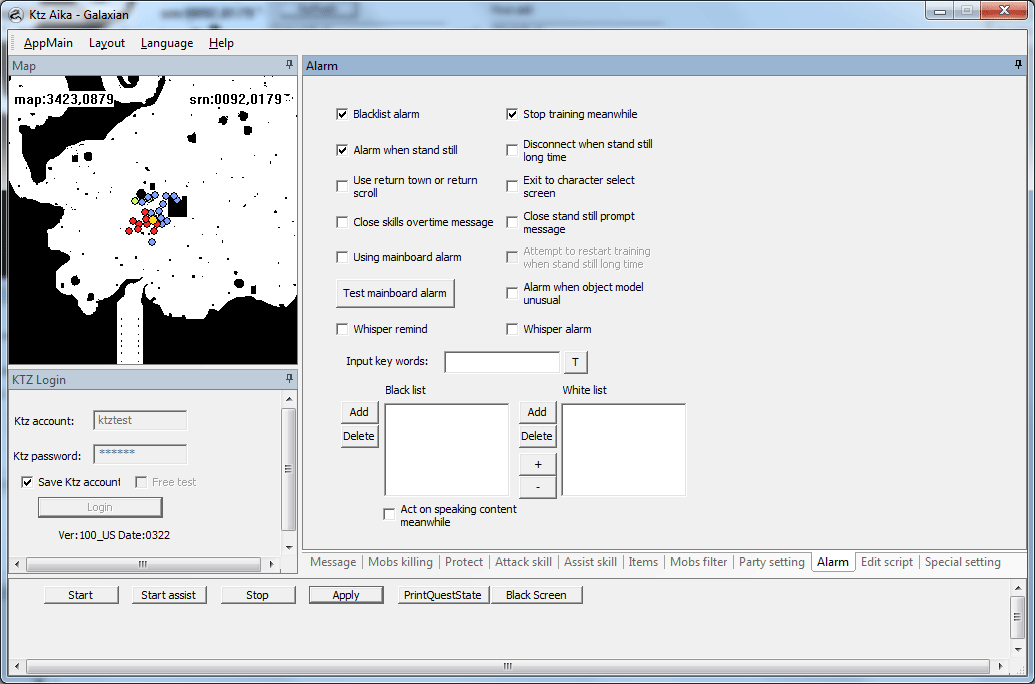The height and width of the screenshot is (684, 1035).
Task: Open the Special setting tab
Action: (962, 562)
